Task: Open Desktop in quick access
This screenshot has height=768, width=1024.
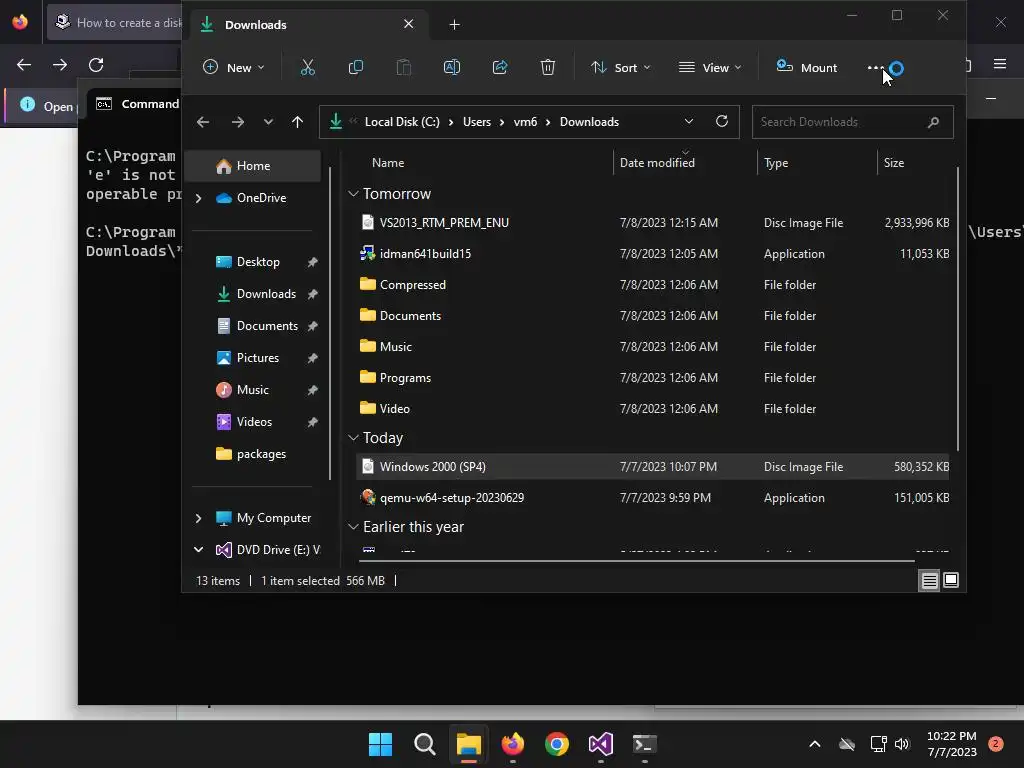Action: click(258, 262)
